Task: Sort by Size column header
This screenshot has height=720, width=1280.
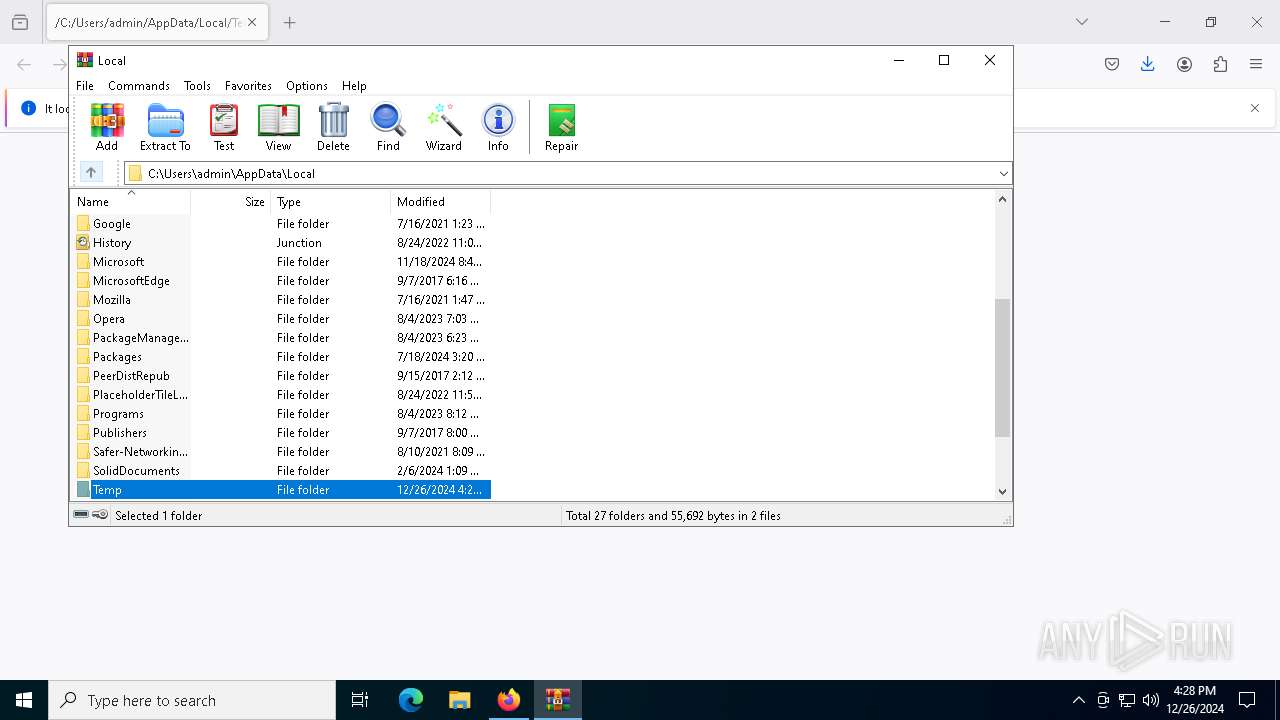Action: click(x=230, y=201)
